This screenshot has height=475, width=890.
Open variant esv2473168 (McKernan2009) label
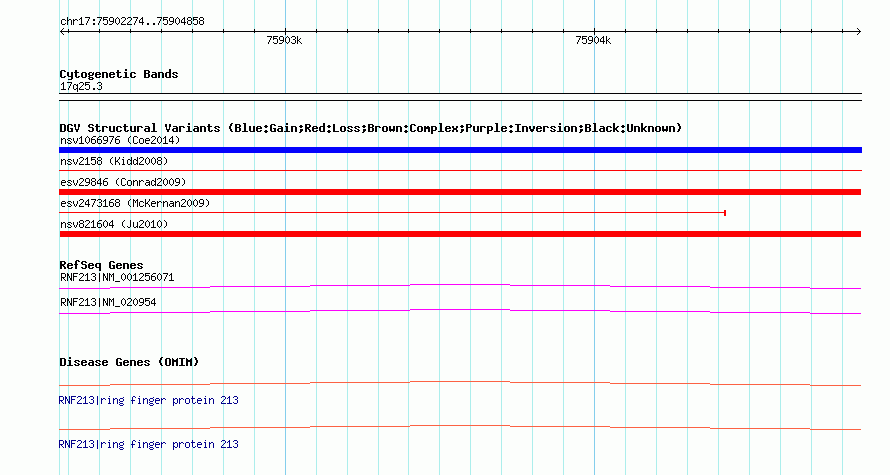135,203
